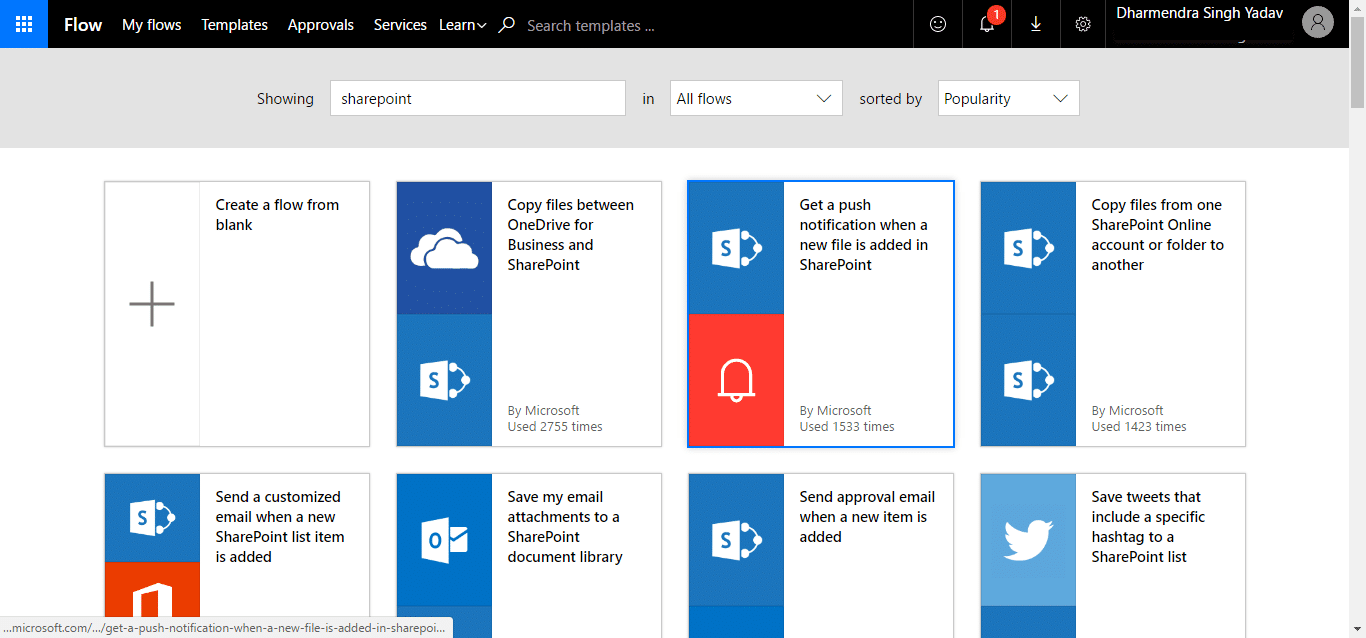Open the settings gear icon

pyautogui.click(x=1083, y=24)
